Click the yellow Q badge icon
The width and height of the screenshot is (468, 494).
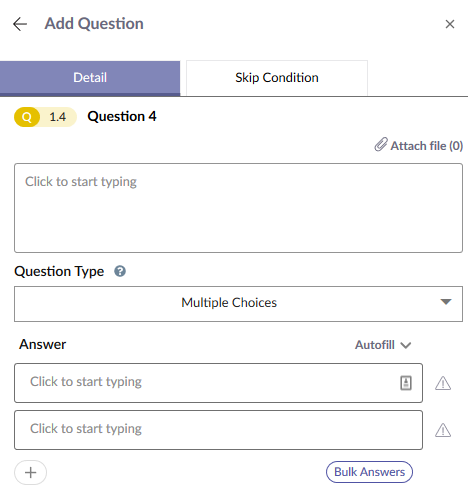click(27, 117)
